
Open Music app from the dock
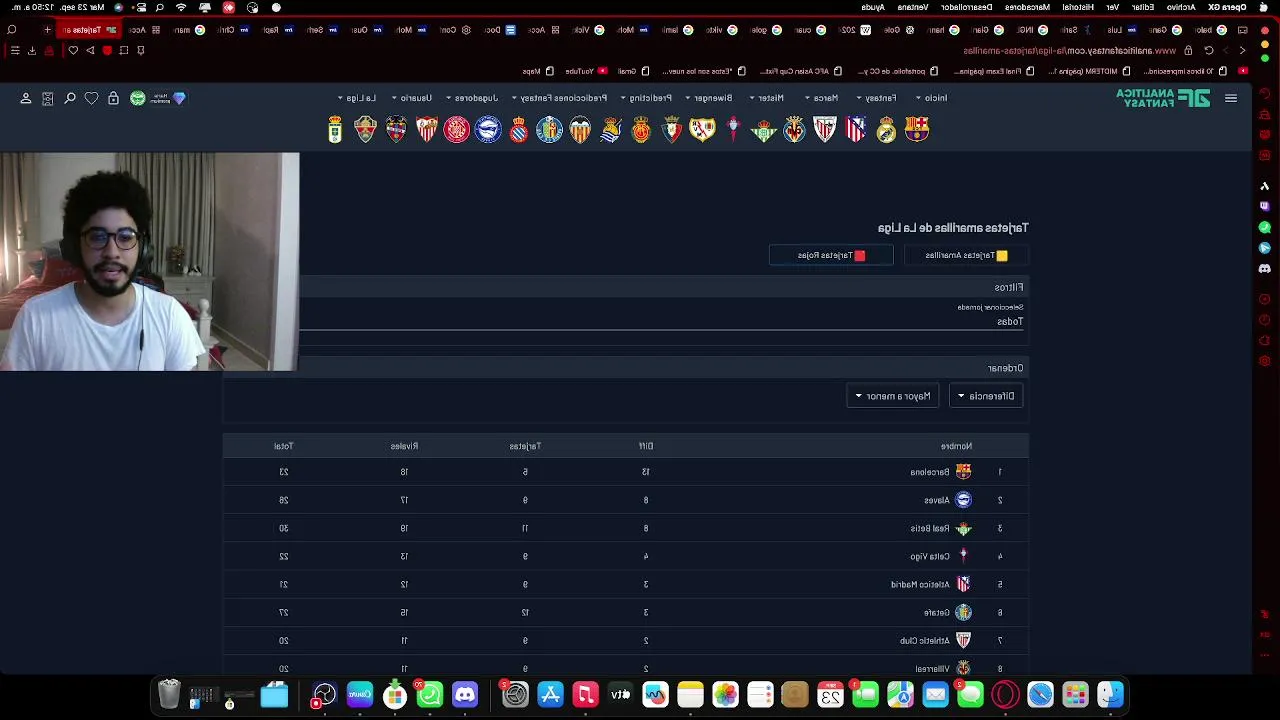pyautogui.click(x=585, y=694)
